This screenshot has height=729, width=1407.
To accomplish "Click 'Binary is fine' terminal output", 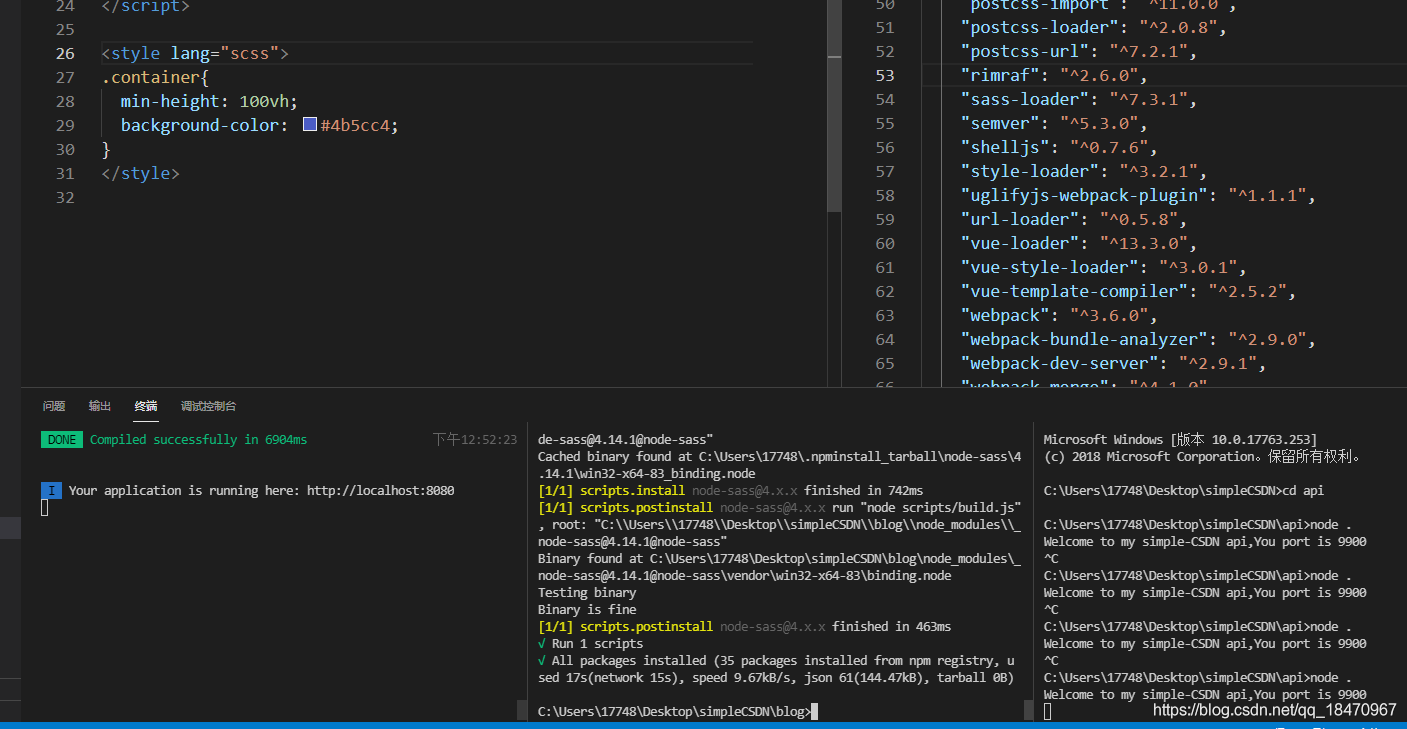I will (x=587, y=610).
